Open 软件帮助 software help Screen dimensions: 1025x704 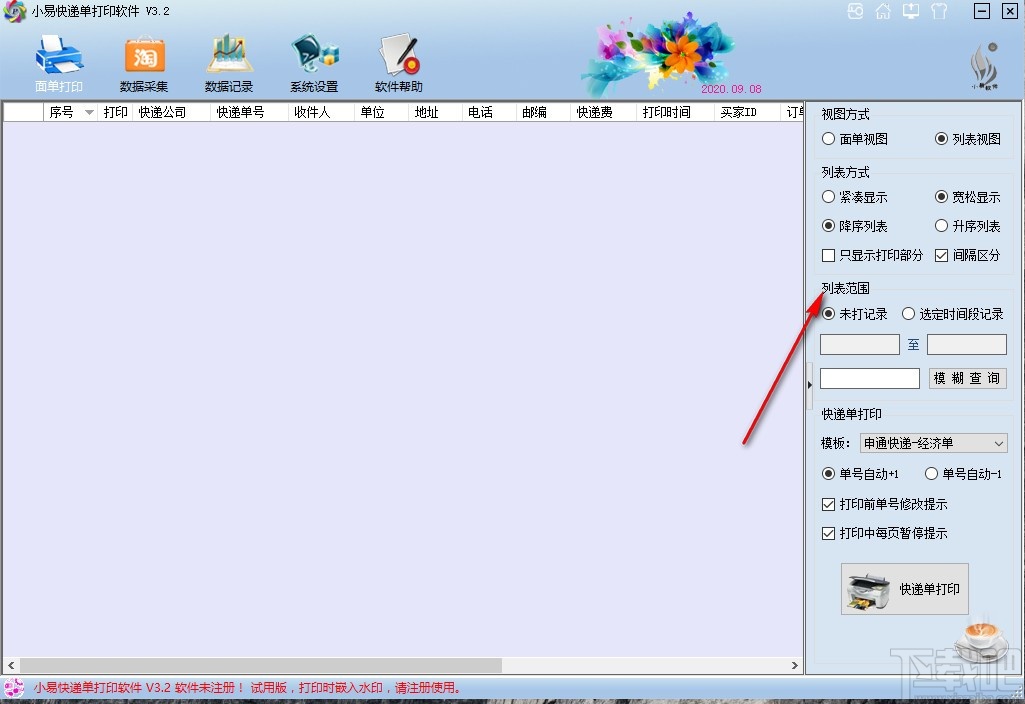[x=398, y=60]
